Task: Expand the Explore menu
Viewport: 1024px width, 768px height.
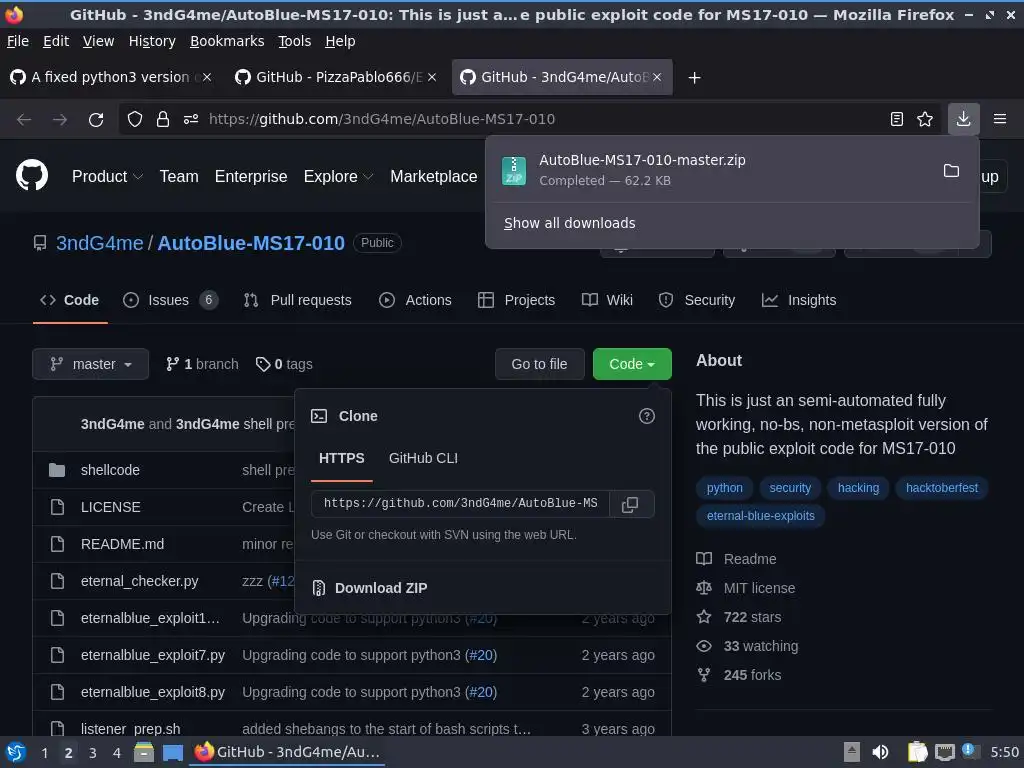Action: coord(338,176)
